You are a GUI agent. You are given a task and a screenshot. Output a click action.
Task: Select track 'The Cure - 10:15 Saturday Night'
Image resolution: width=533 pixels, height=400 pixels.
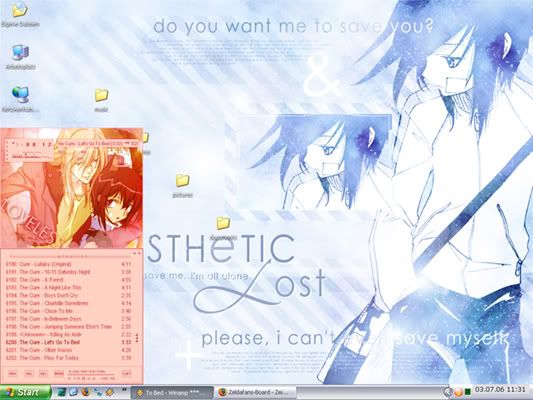(x=68, y=272)
